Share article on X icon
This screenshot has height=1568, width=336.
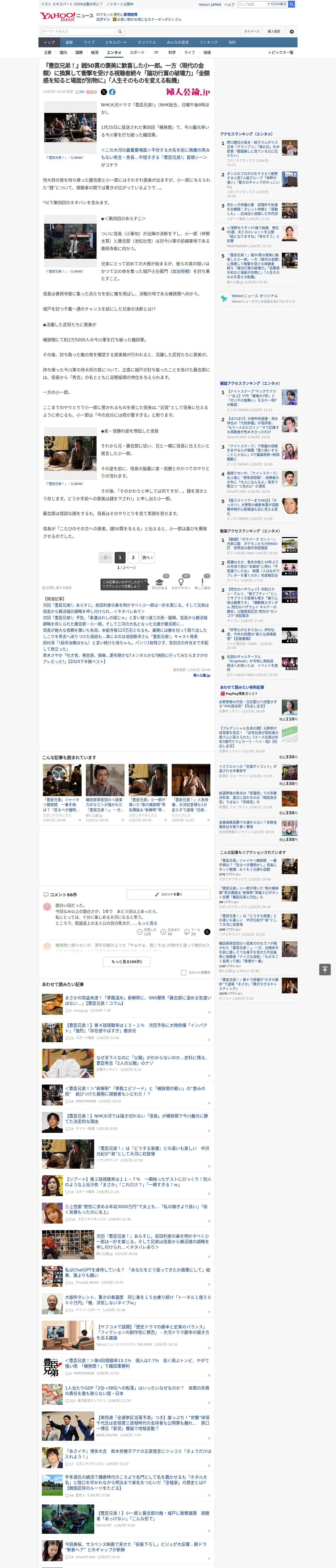pos(103,92)
